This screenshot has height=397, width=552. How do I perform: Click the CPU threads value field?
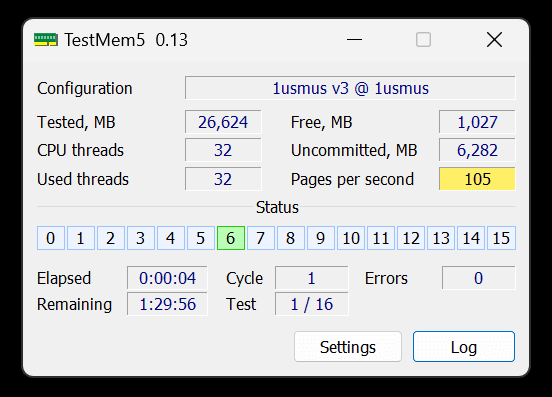tap(223, 150)
